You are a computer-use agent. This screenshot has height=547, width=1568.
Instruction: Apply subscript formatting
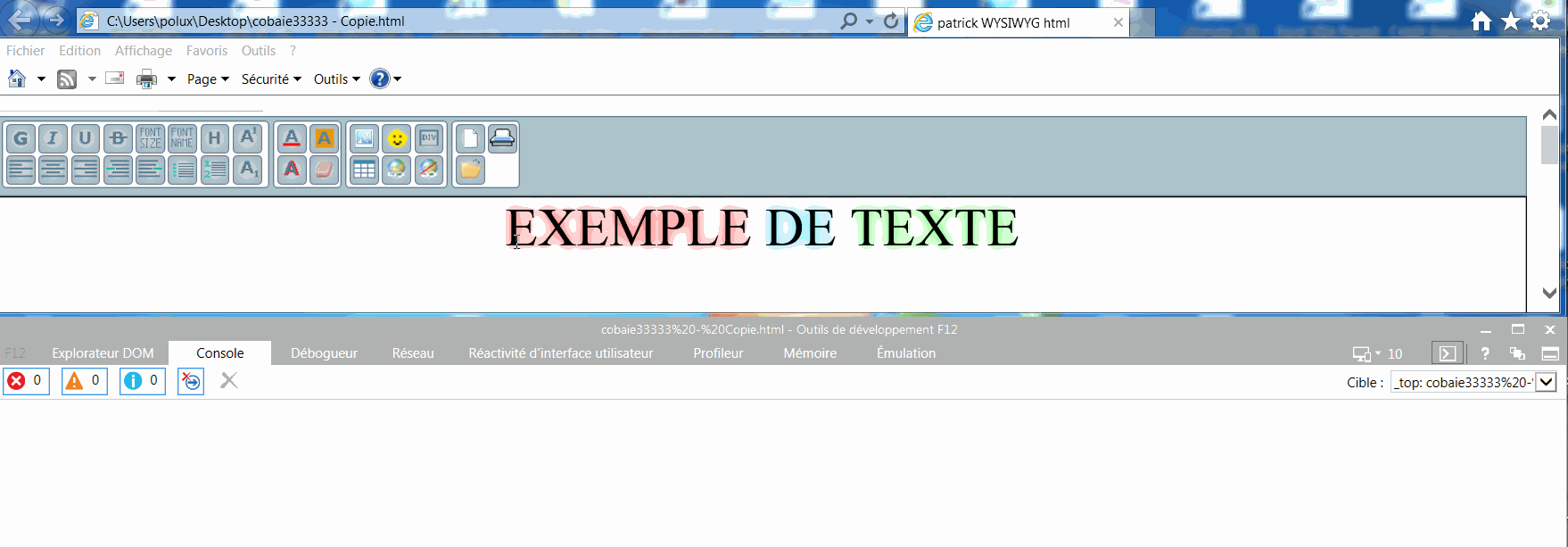point(248,170)
